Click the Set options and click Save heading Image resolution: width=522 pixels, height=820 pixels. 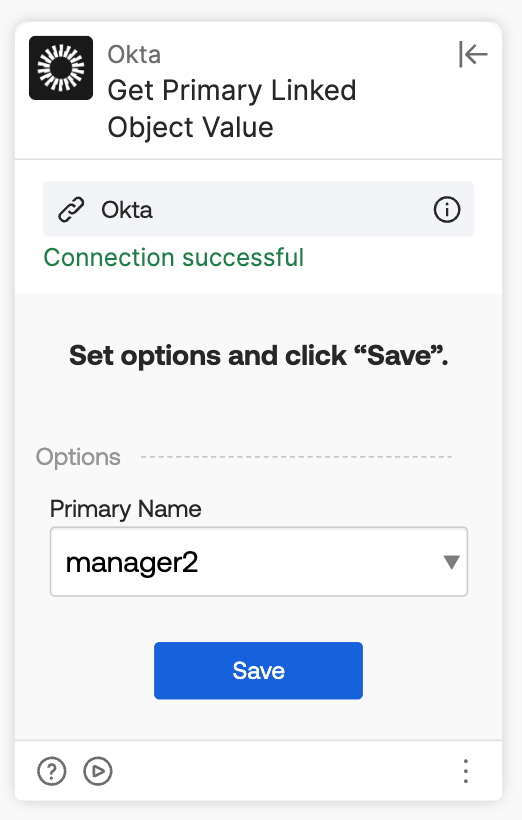[258, 356]
